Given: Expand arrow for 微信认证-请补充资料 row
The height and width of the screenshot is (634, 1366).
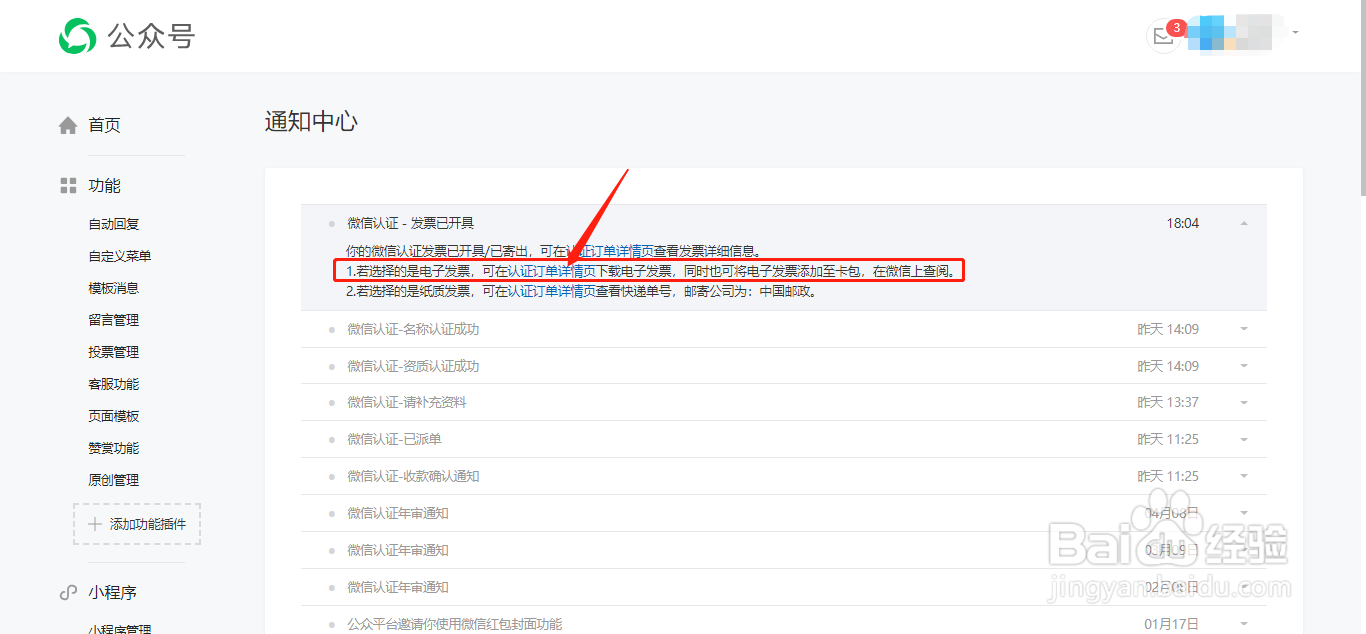Looking at the screenshot, I should coord(1244,402).
